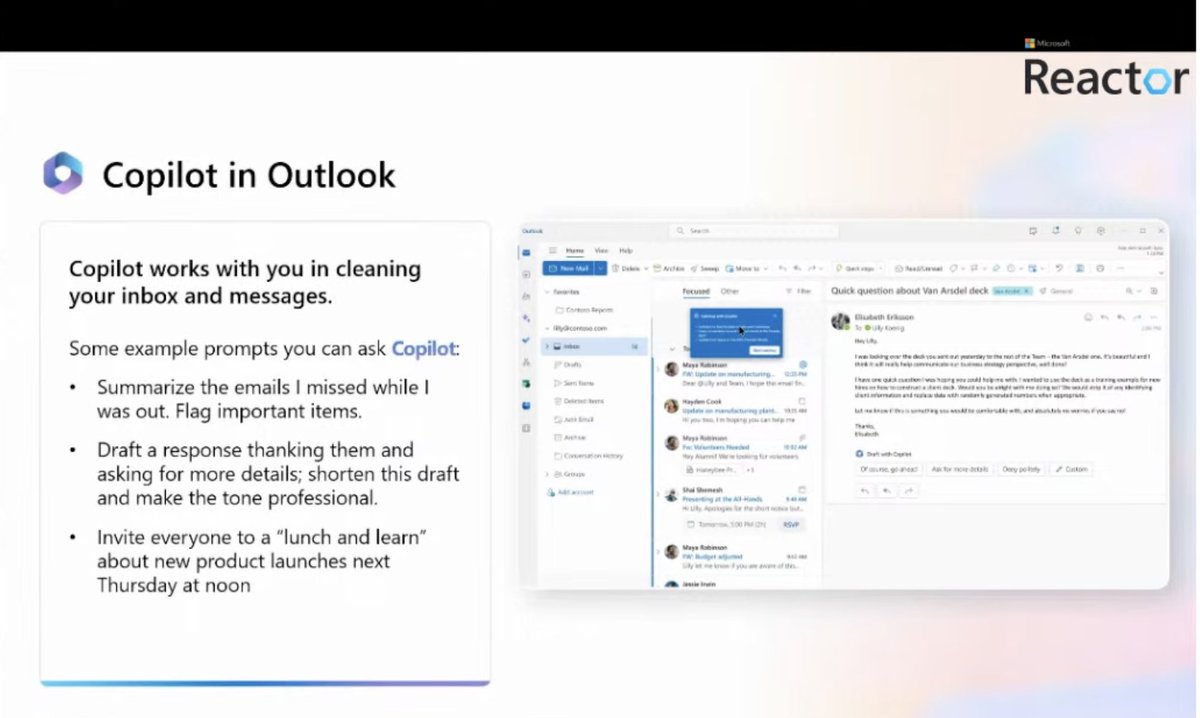Switch to the View ribbon tab

(x=601, y=250)
